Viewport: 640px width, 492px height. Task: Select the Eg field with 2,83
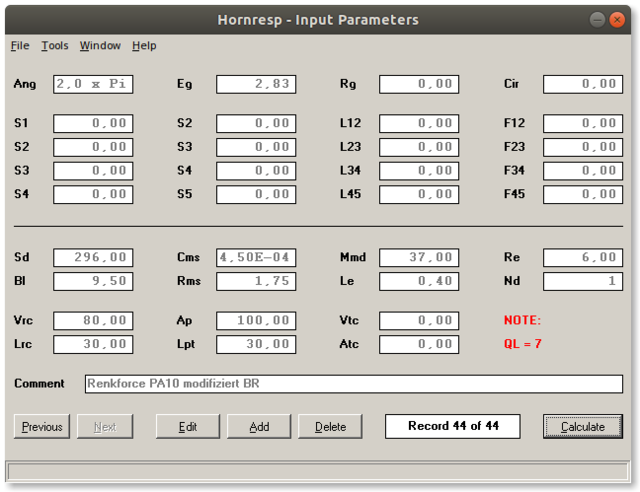(256, 84)
